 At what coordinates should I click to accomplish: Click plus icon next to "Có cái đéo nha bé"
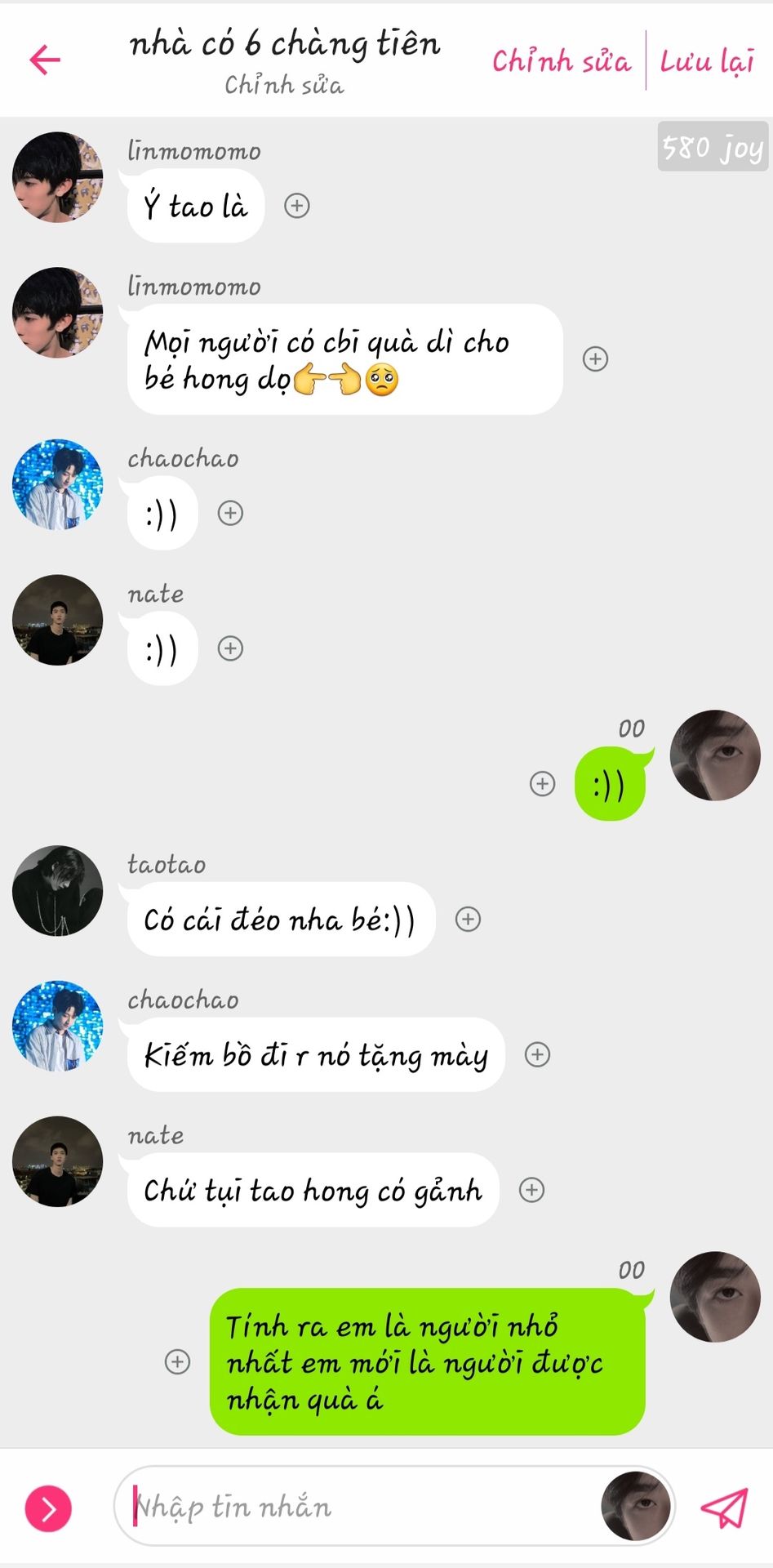468,920
